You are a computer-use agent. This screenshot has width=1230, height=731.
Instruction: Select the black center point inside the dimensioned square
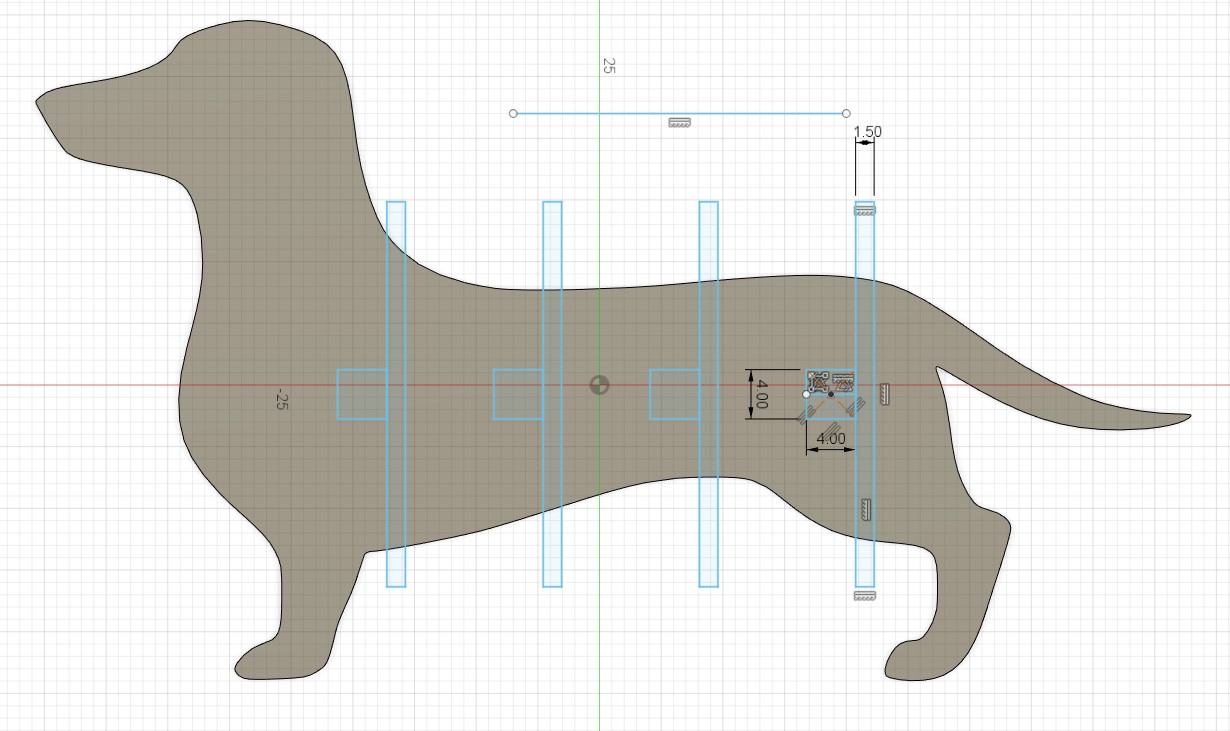tap(831, 394)
